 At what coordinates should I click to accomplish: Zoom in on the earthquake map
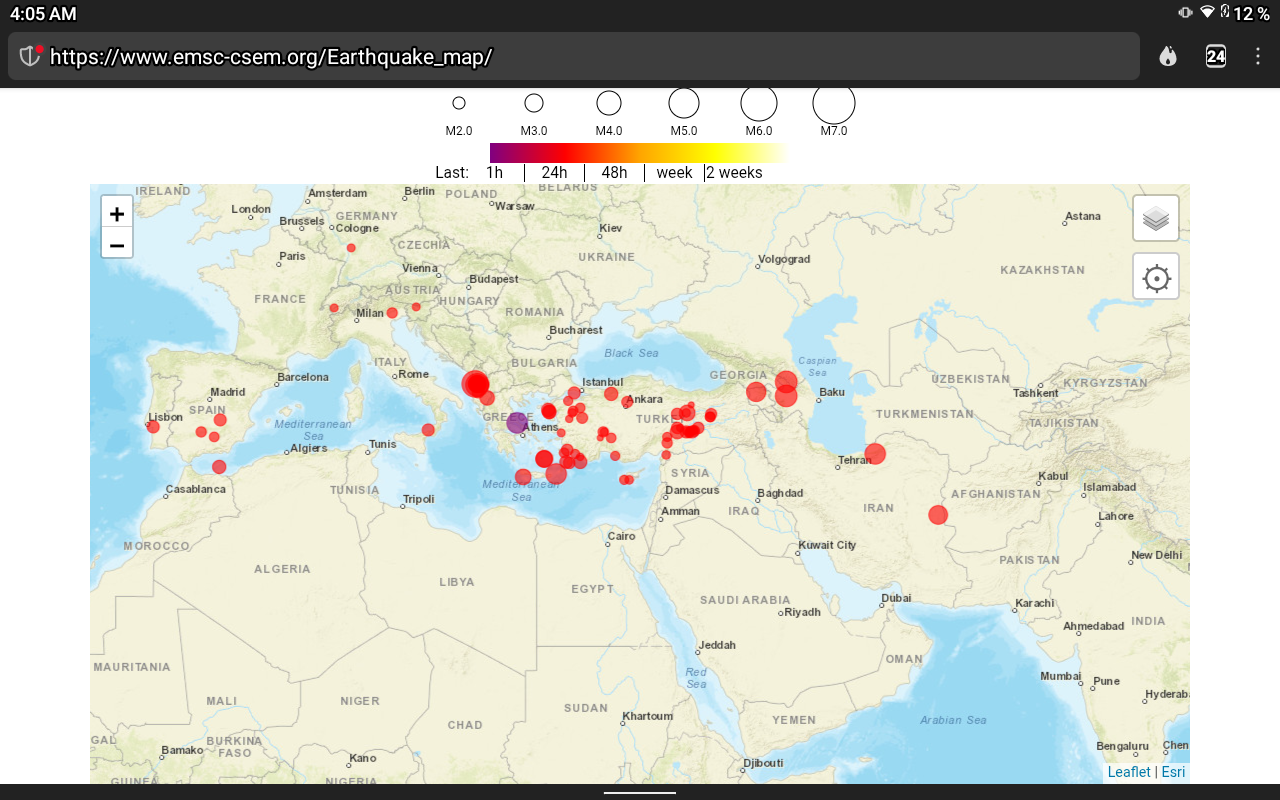117,213
